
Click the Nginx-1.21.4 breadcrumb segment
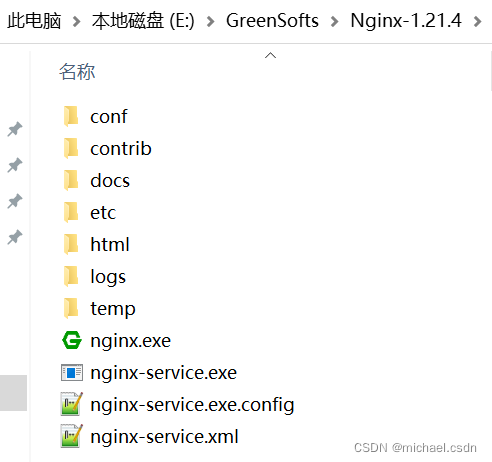click(406, 21)
